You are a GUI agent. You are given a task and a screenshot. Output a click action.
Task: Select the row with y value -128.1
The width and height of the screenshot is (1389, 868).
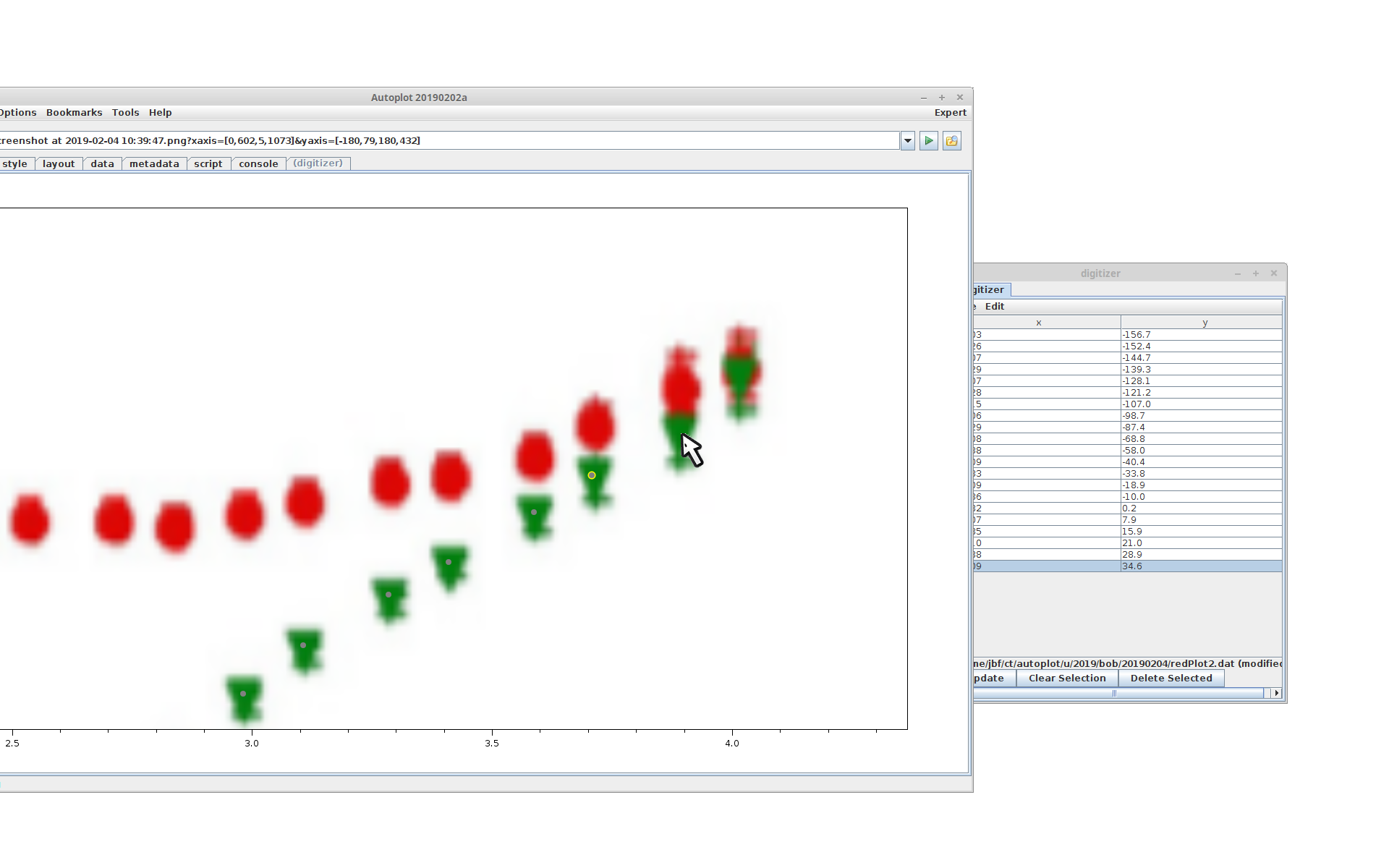[x=1128, y=381]
